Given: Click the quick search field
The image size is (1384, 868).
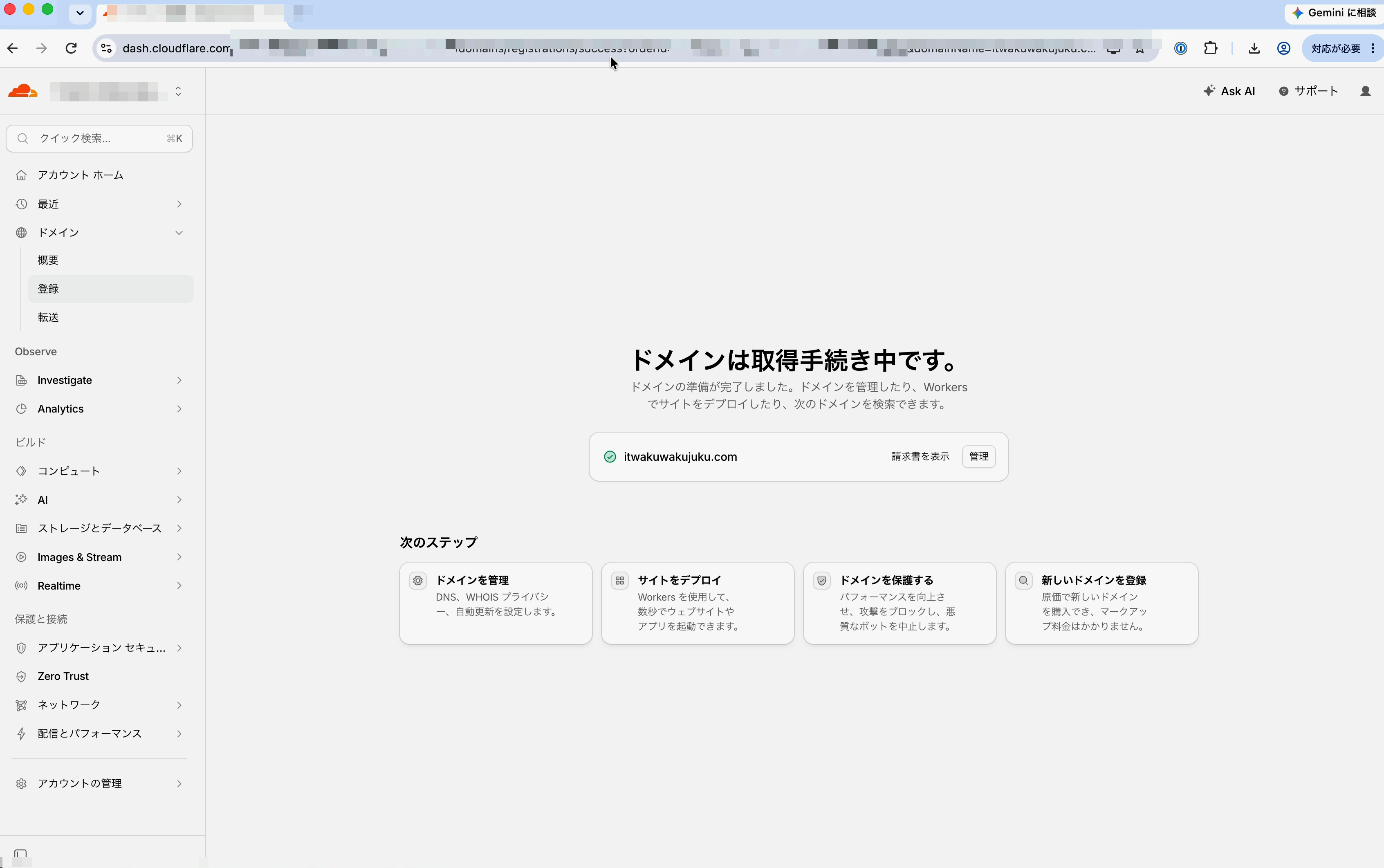Looking at the screenshot, I should pos(99,138).
